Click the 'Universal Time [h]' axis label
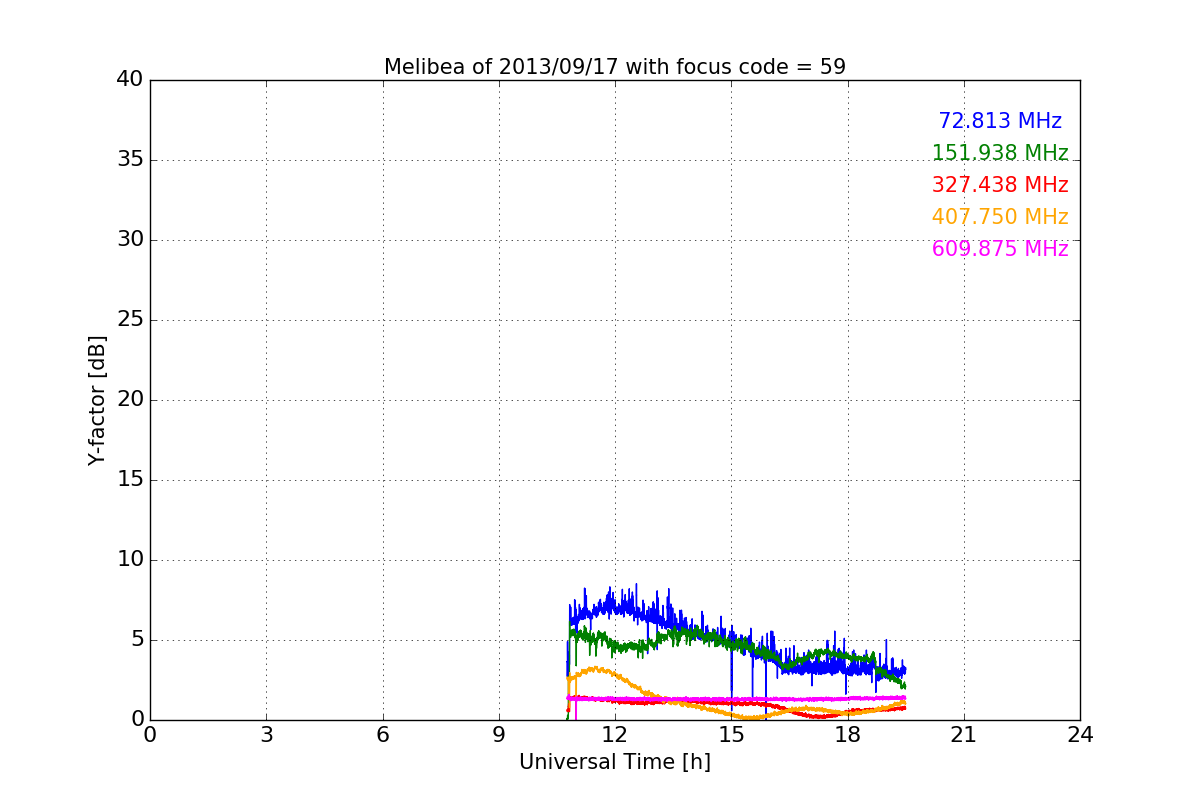This screenshot has height=800, width=1200. click(615, 762)
